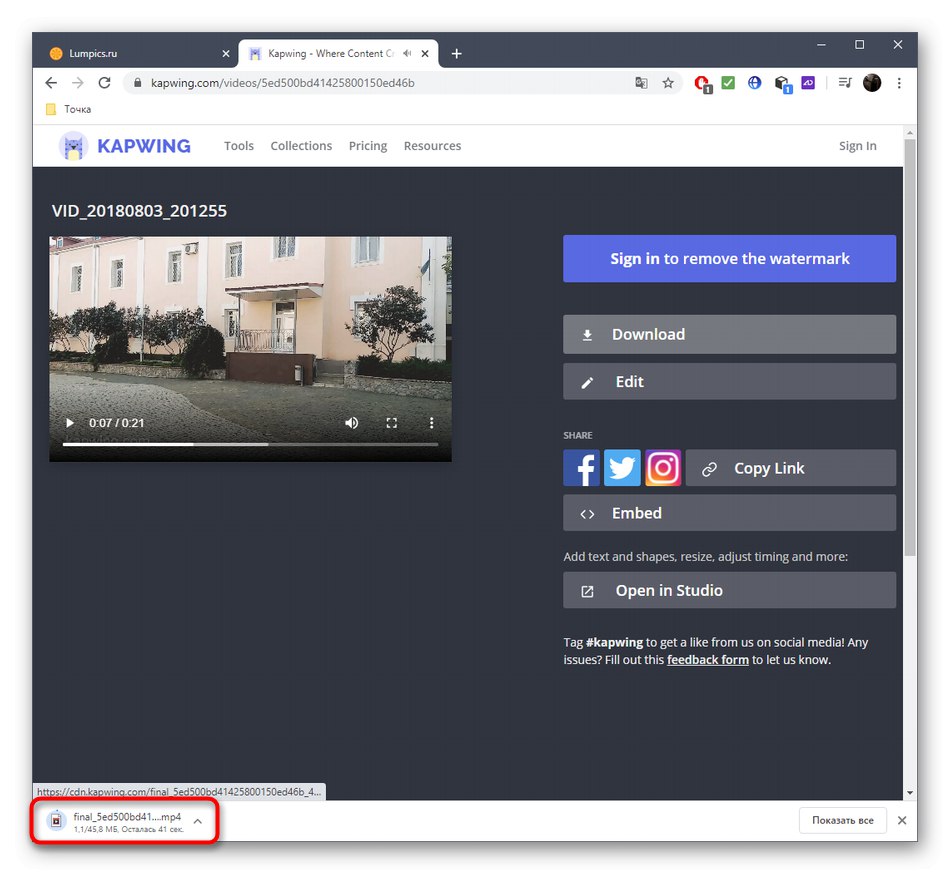Click the Edit button

click(x=729, y=382)
